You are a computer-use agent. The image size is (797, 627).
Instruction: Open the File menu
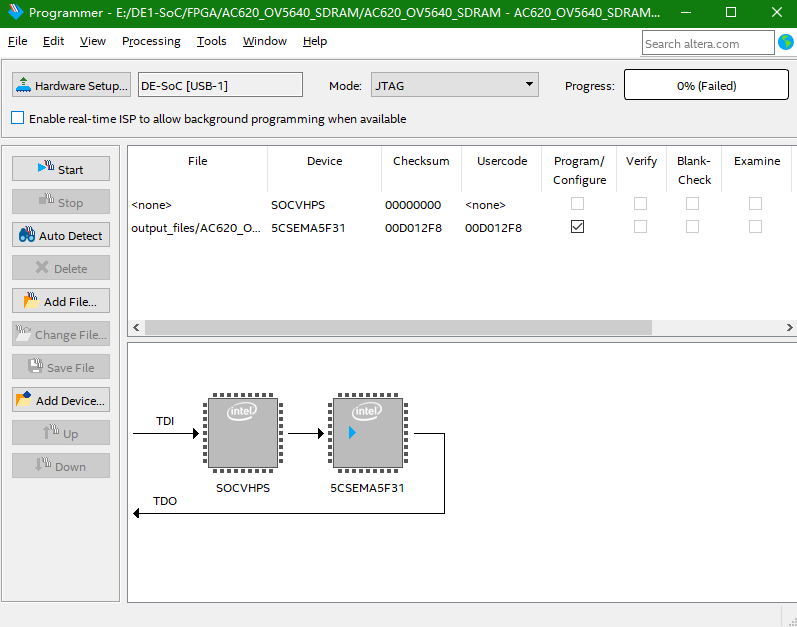pyautogui.click(x=18, y=41)
